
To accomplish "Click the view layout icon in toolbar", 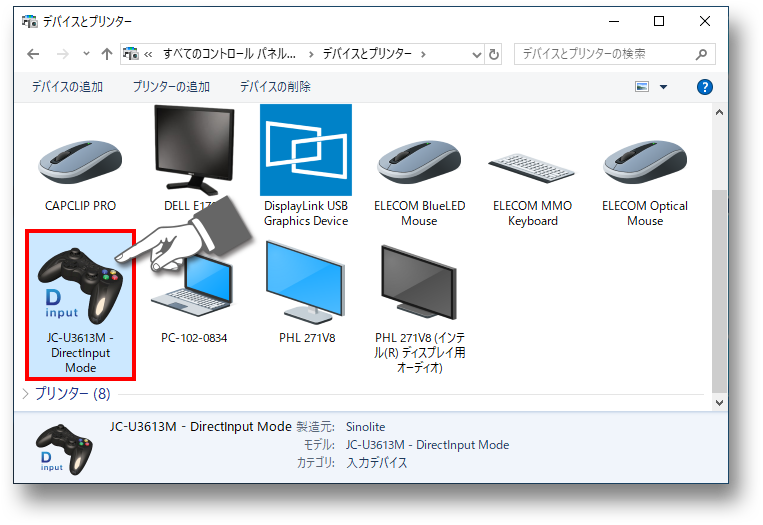I will (642, 87).
